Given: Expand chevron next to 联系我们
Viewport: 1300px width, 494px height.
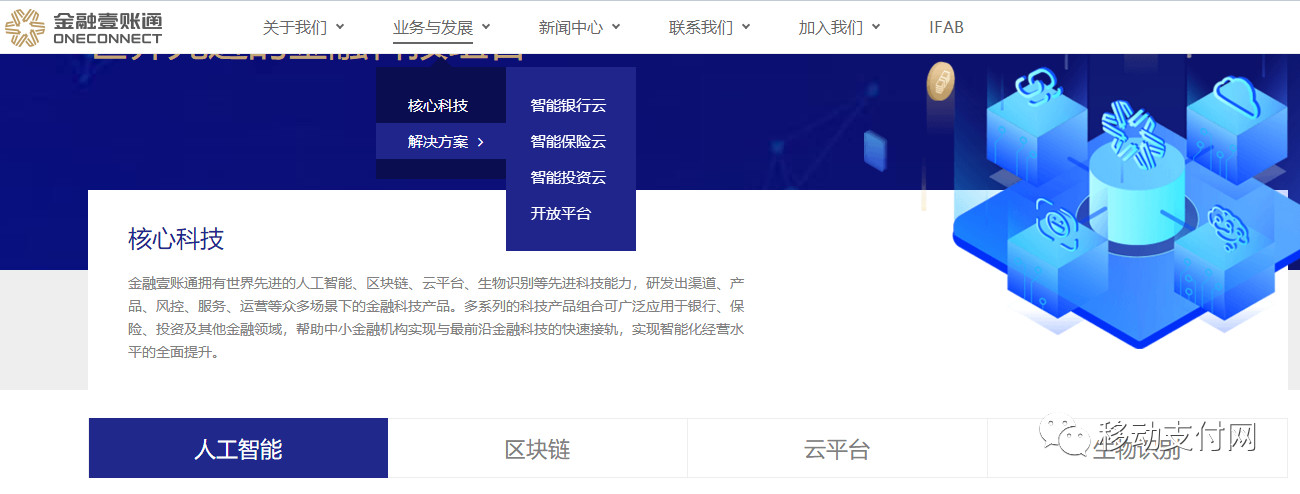Looking at the screenshot, I should point(745,27).
